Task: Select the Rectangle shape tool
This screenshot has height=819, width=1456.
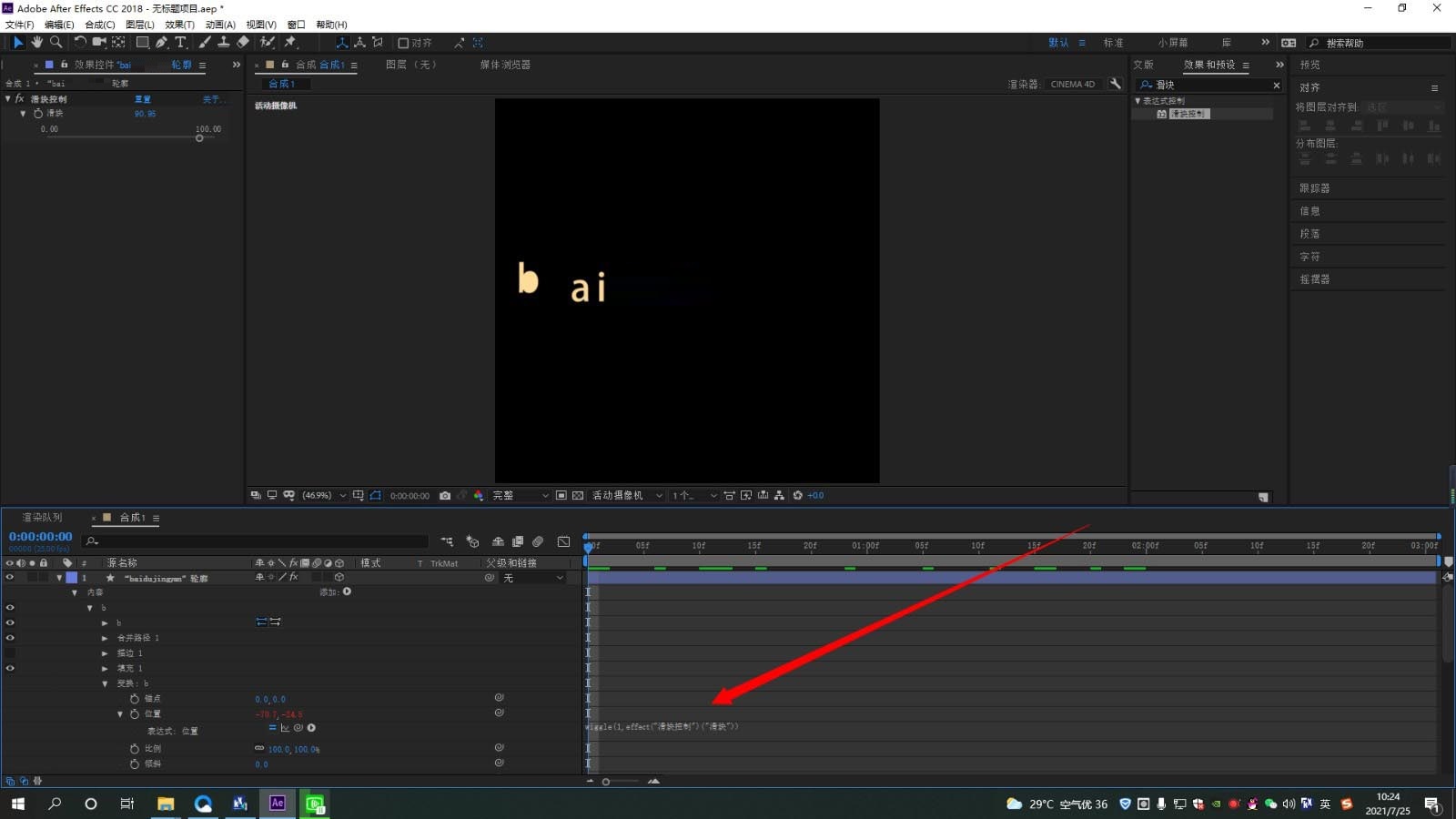Action: (143, 42)
